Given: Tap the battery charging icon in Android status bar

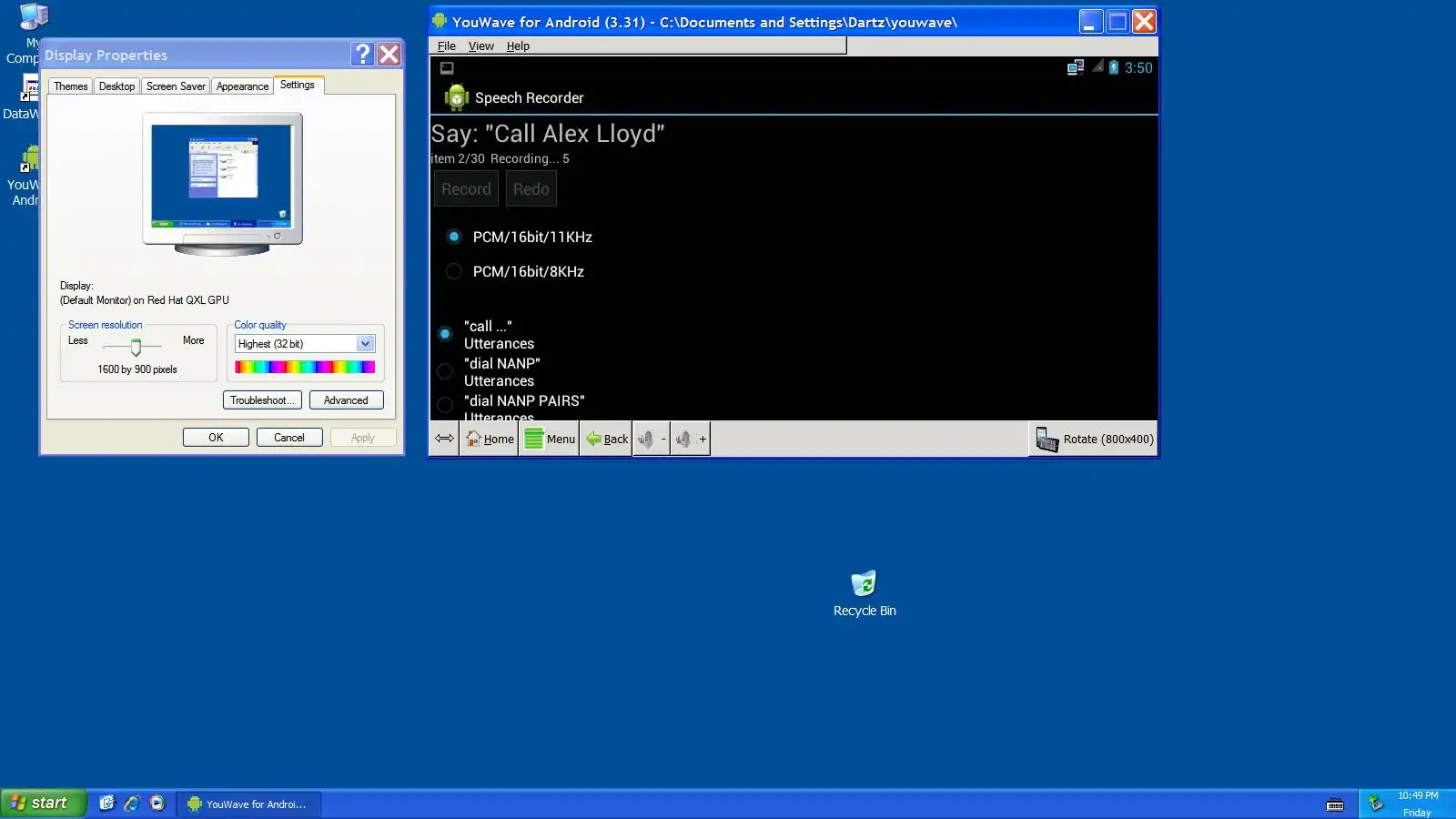Looking at the screenshot, I should (x=1114, y=67).
